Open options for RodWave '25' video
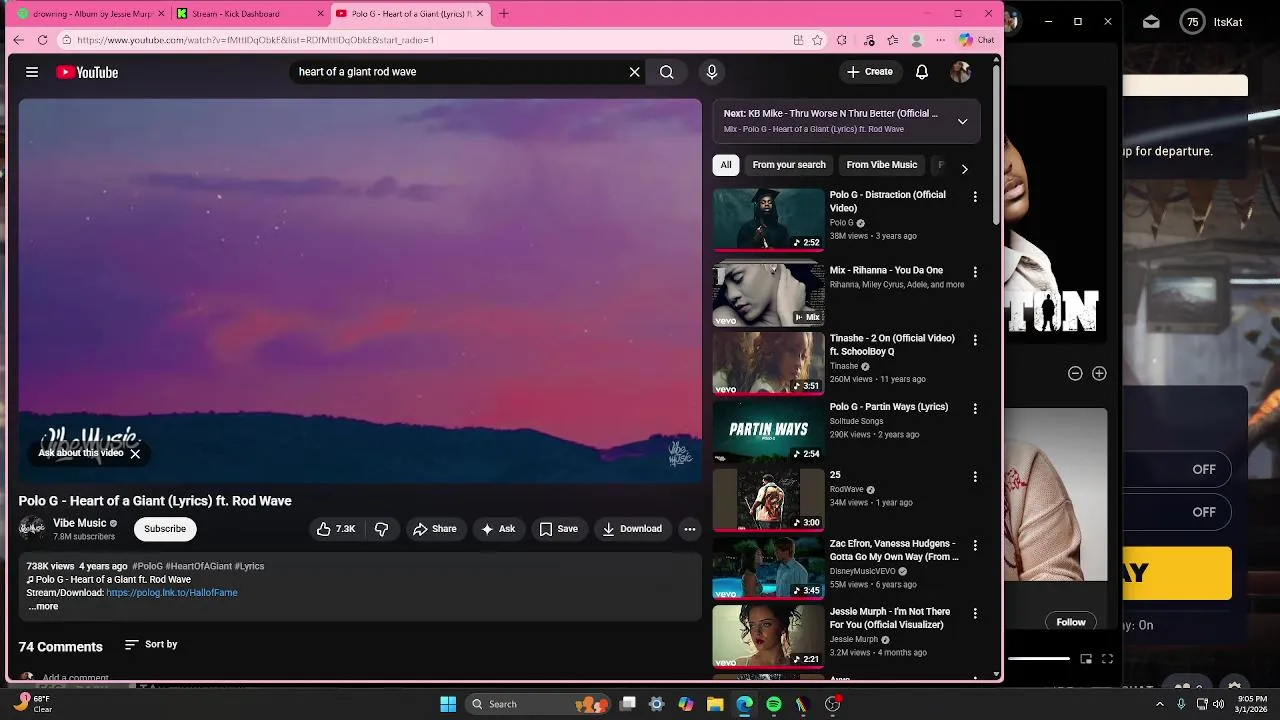Viewport: 1280px width, 720px height. point(975,477)
